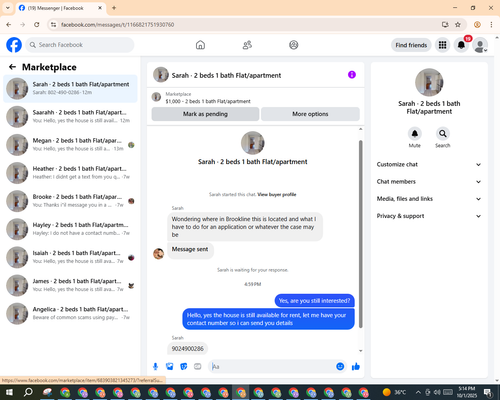Image resolution: width=500 pixels, height=400 pixels.
Task: Attach a file using the photo icon
Action: [170, 367]
